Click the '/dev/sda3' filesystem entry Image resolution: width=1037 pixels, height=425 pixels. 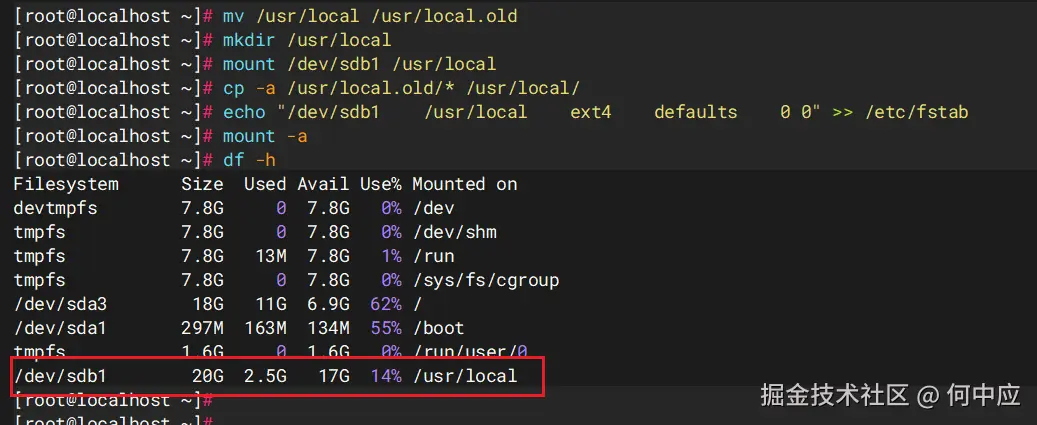click(x=60, y=304)
